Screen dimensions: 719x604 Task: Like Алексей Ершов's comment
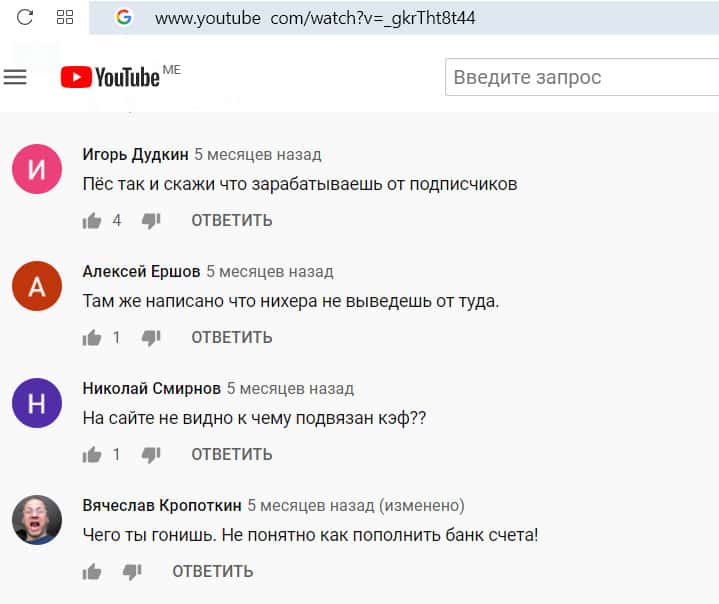(x=92, y=338)
